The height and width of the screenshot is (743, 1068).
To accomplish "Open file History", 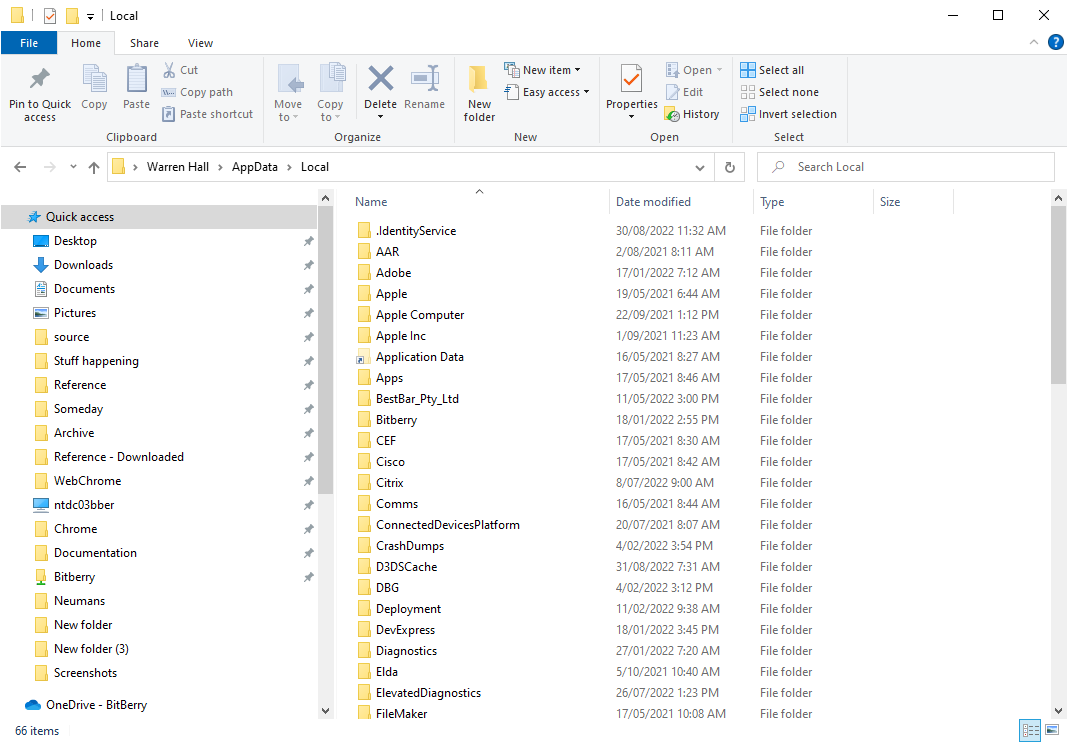I will coord(692,114).
